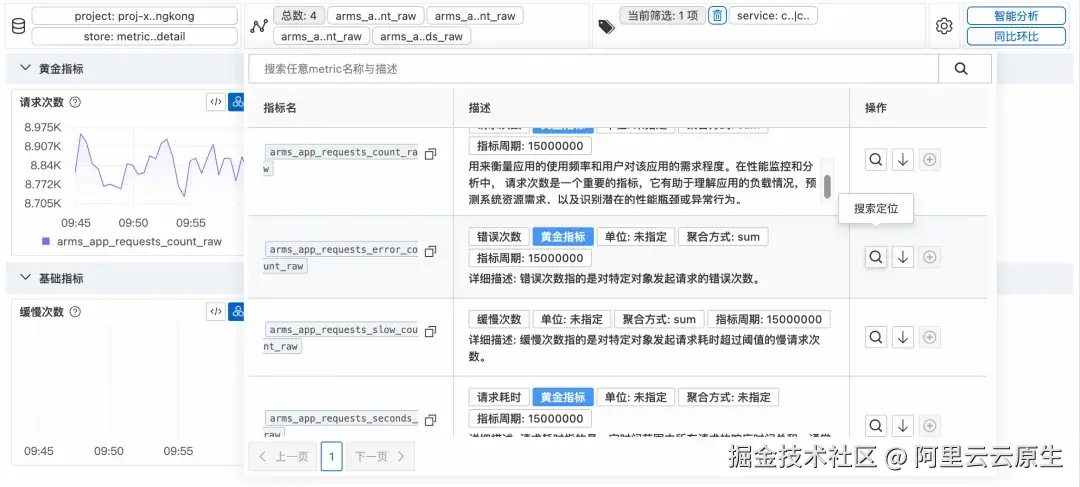This screenshot has height=487, width=1080.
Task: Click the 聚合方式: sum tag in error_count_raw row
Action: point(723,237)
